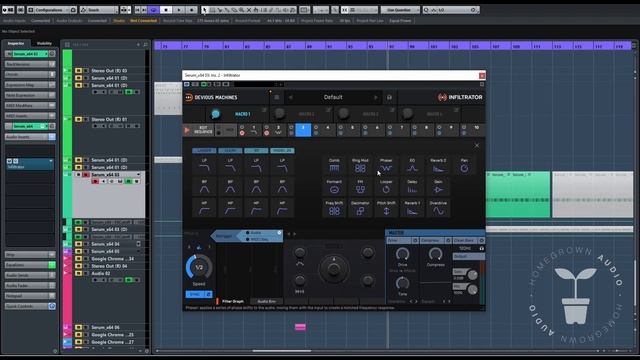Choose the first LP filter shape
This screenshot has height=360, width=640.
204,166
